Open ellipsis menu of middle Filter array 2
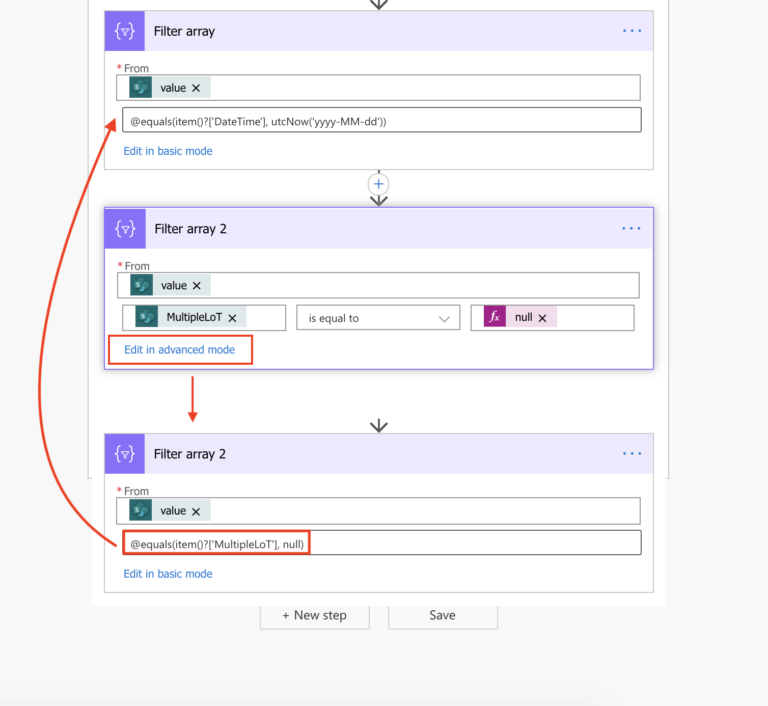Image resolution: width=768 pixels, height=706 pixels. pyautogui.click(x=631, y=228)
